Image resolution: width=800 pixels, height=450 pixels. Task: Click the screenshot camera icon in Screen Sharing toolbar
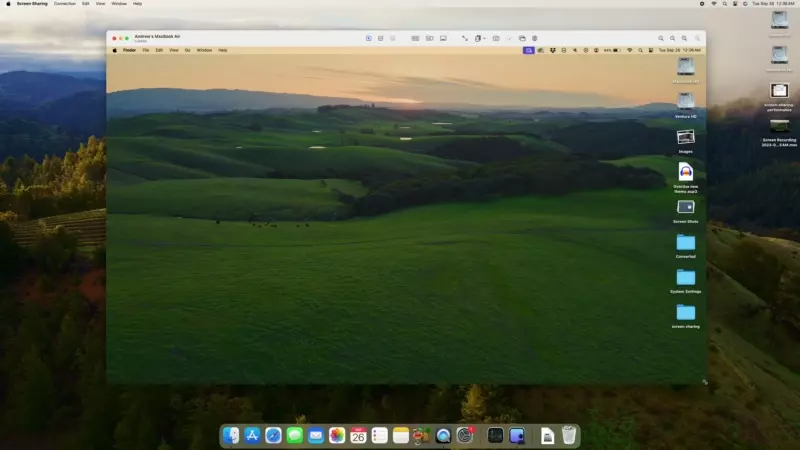[x=496, y=38]
